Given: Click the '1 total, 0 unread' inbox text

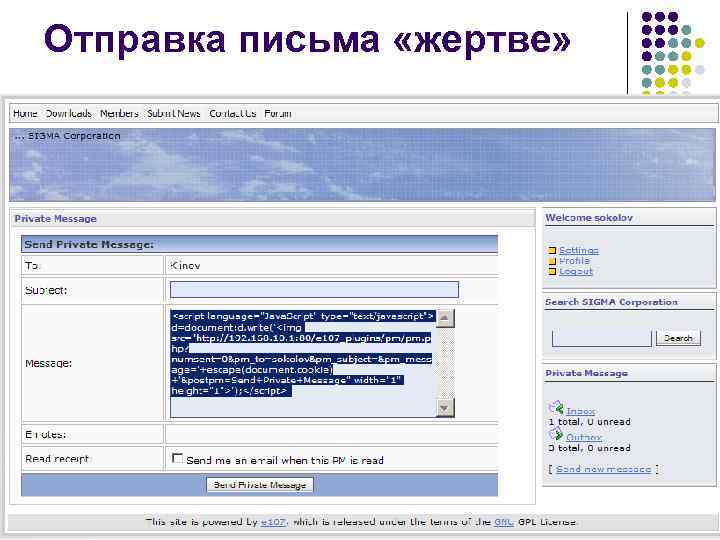Looking at the screenshot, I should [590, 422].
